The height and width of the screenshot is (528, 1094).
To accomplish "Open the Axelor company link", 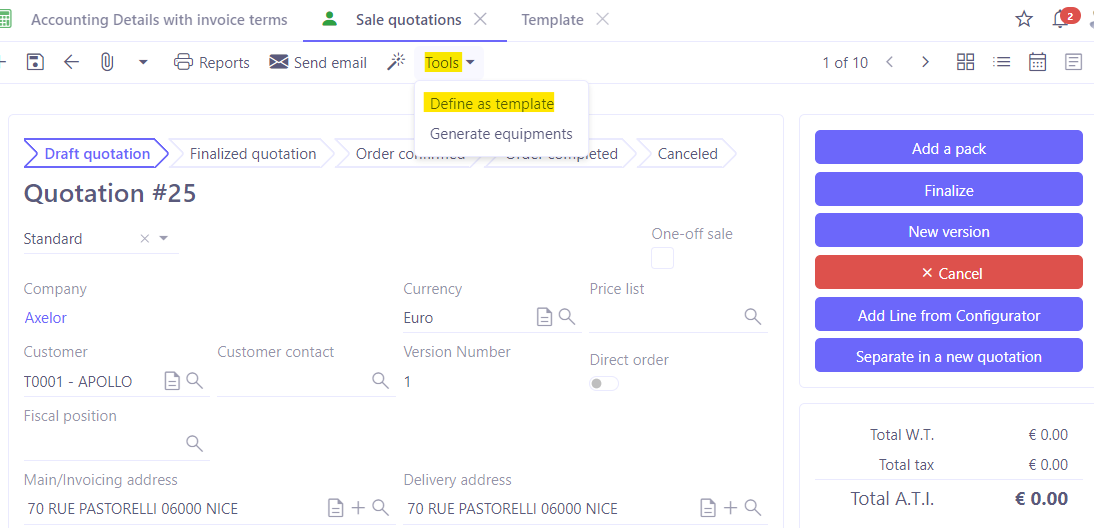I will tap(45, 318).
